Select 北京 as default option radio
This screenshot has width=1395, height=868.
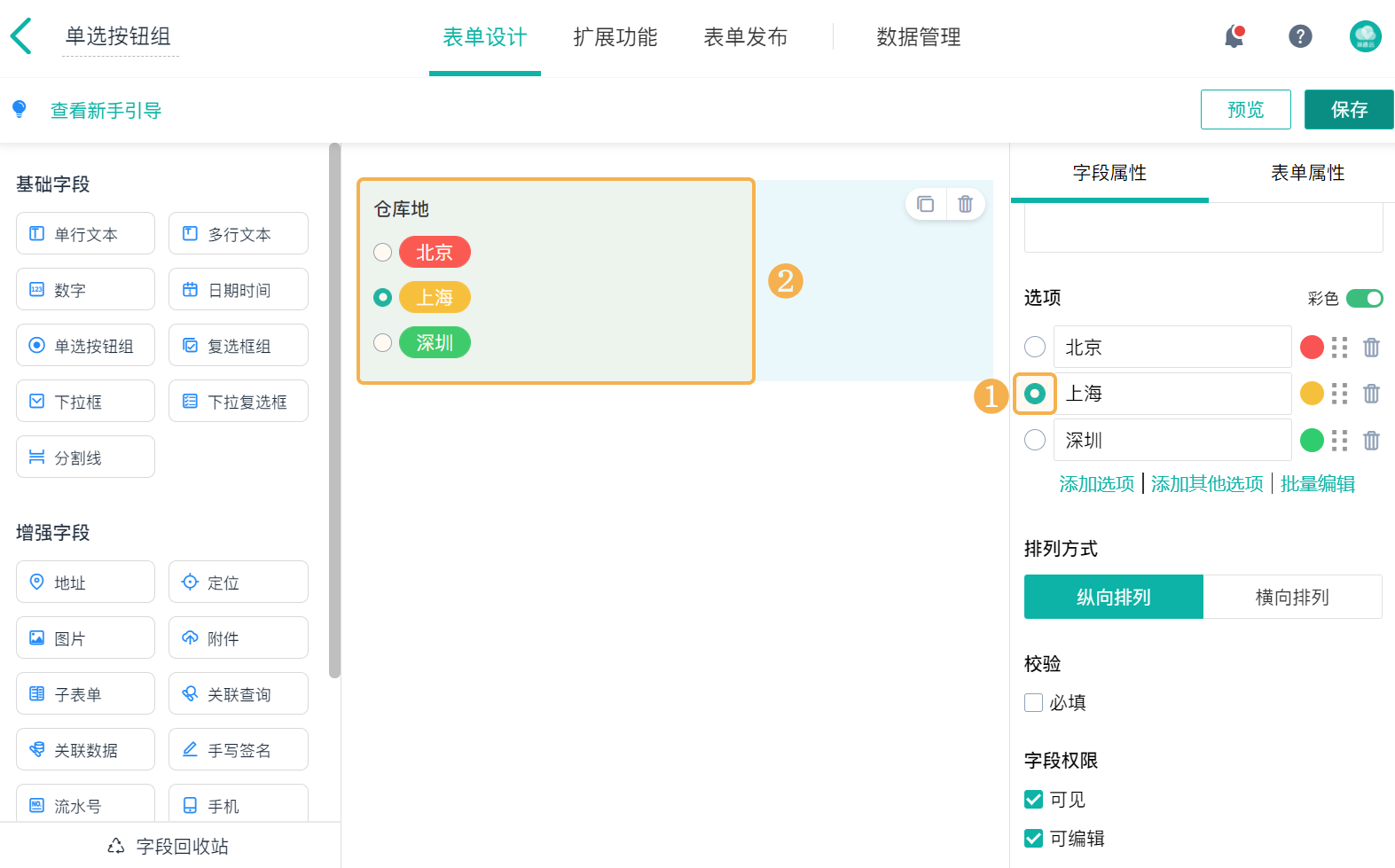1035,347
